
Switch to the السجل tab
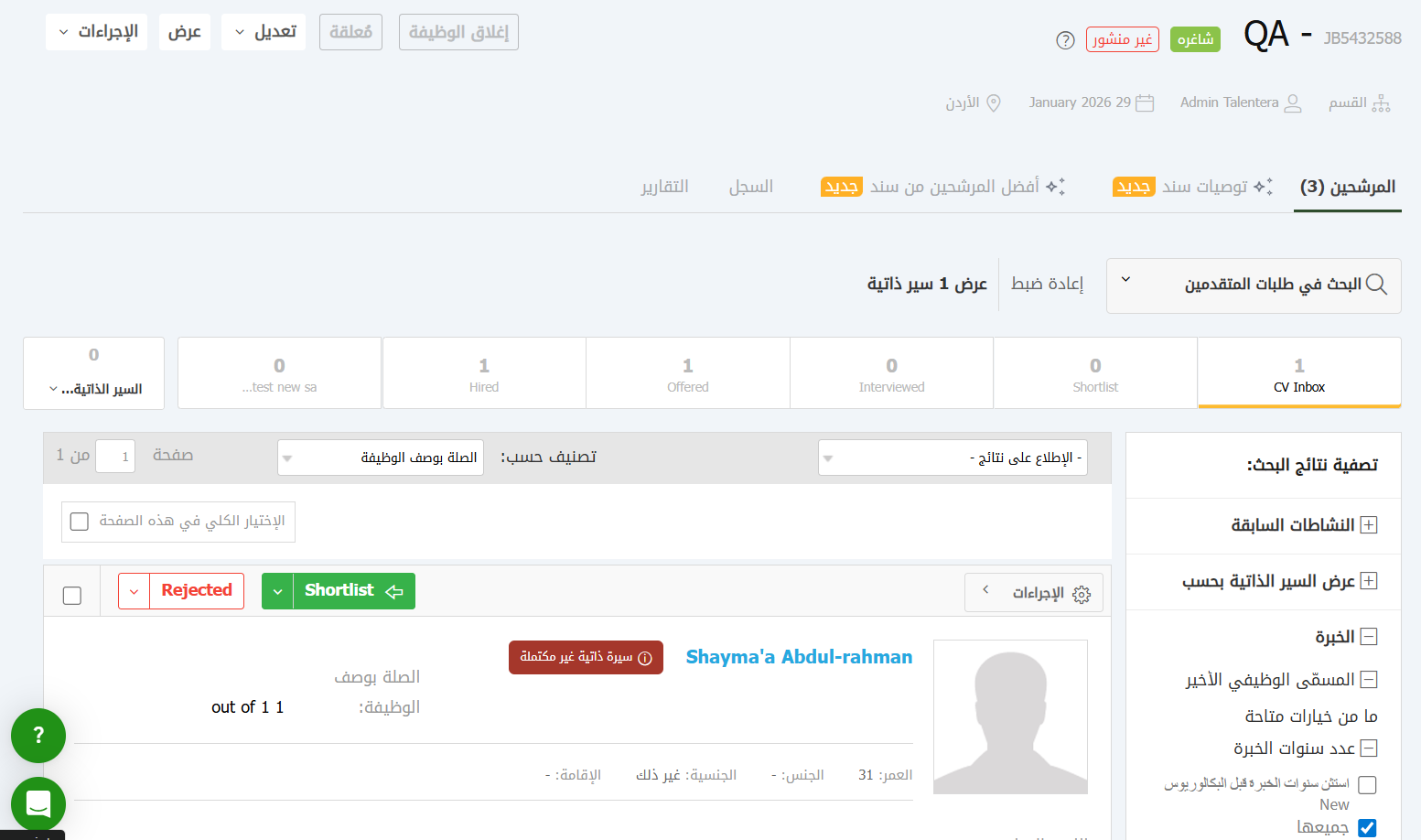(x=750, y=187)
